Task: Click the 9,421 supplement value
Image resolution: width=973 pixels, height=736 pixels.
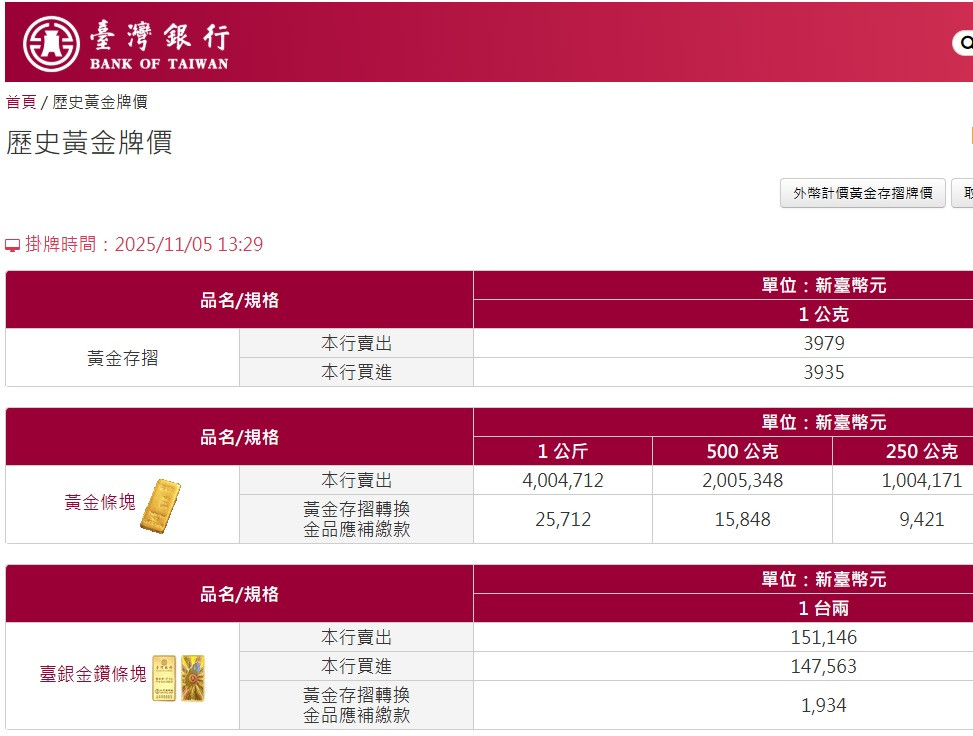Action: [x=921, y=519]
